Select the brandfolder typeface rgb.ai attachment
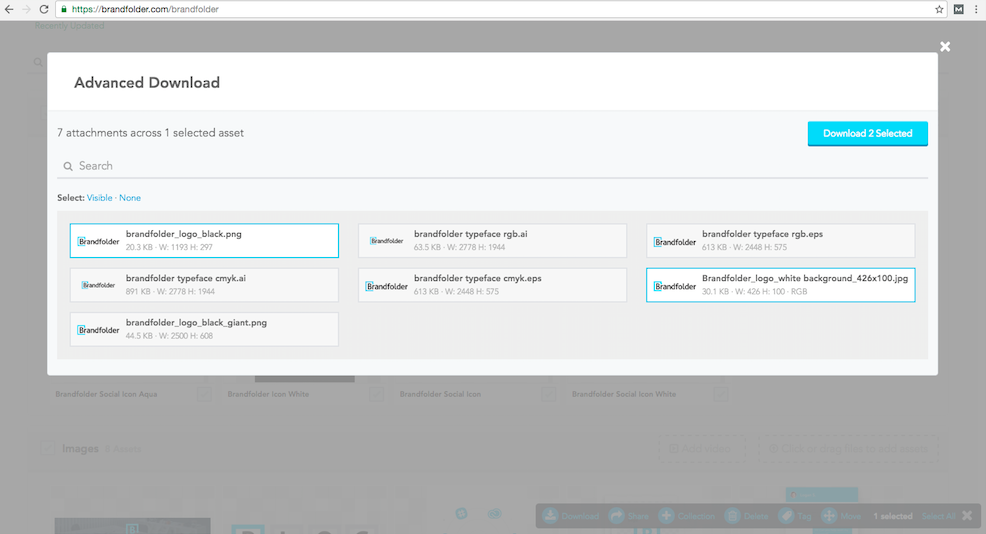The width and height of the screenshot is (986, 534). pyautogui.click(x=492, y=240)
